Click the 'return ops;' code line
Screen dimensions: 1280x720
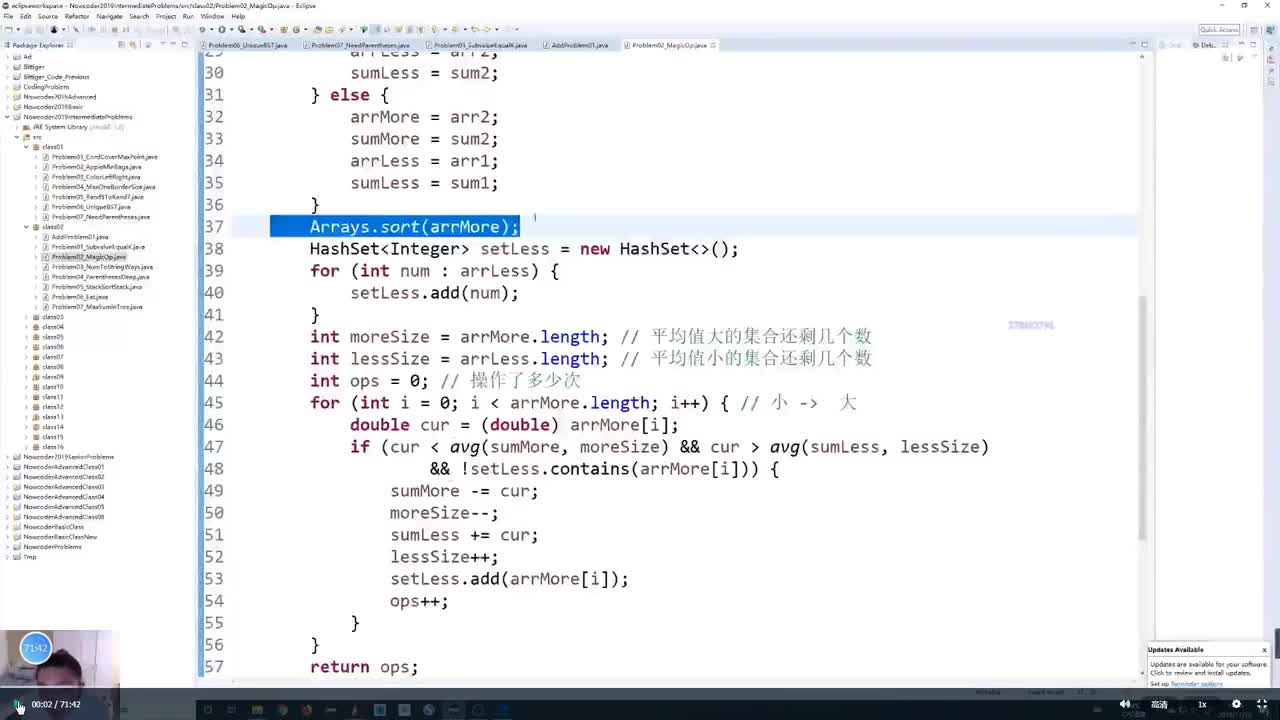click(364, 667)
